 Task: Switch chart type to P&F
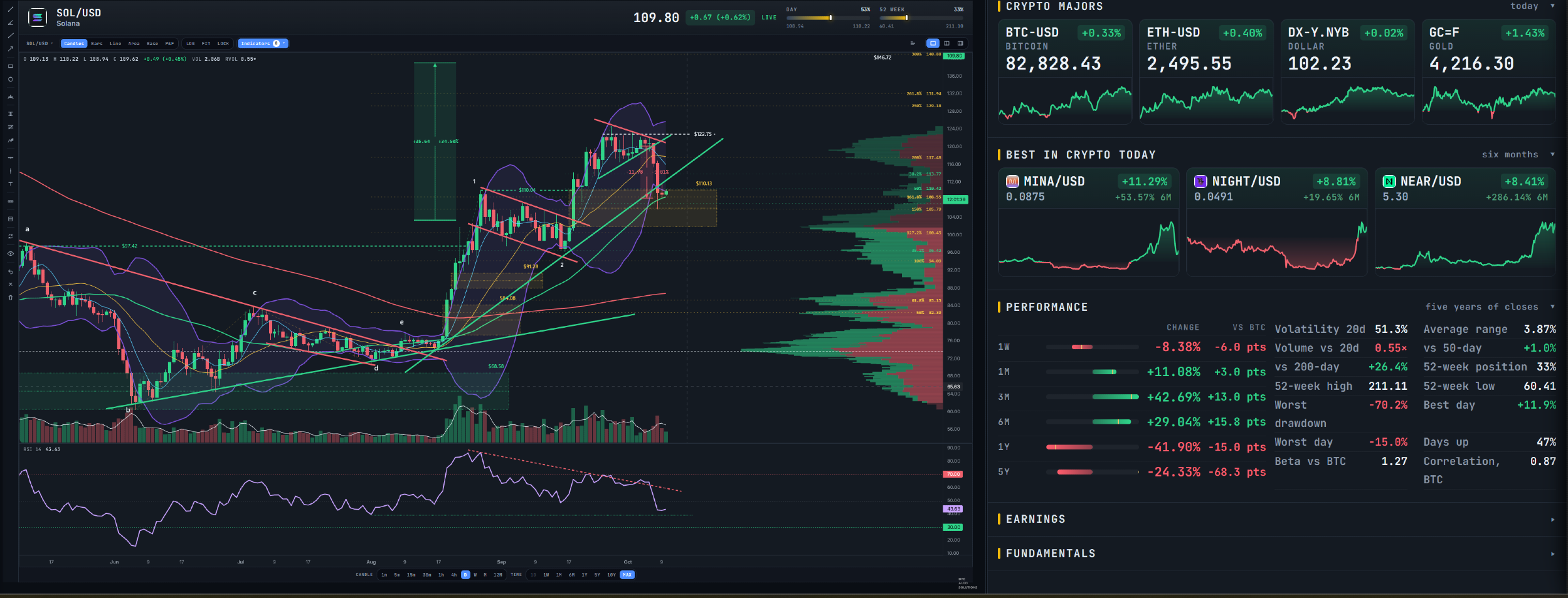pos(169,44)
